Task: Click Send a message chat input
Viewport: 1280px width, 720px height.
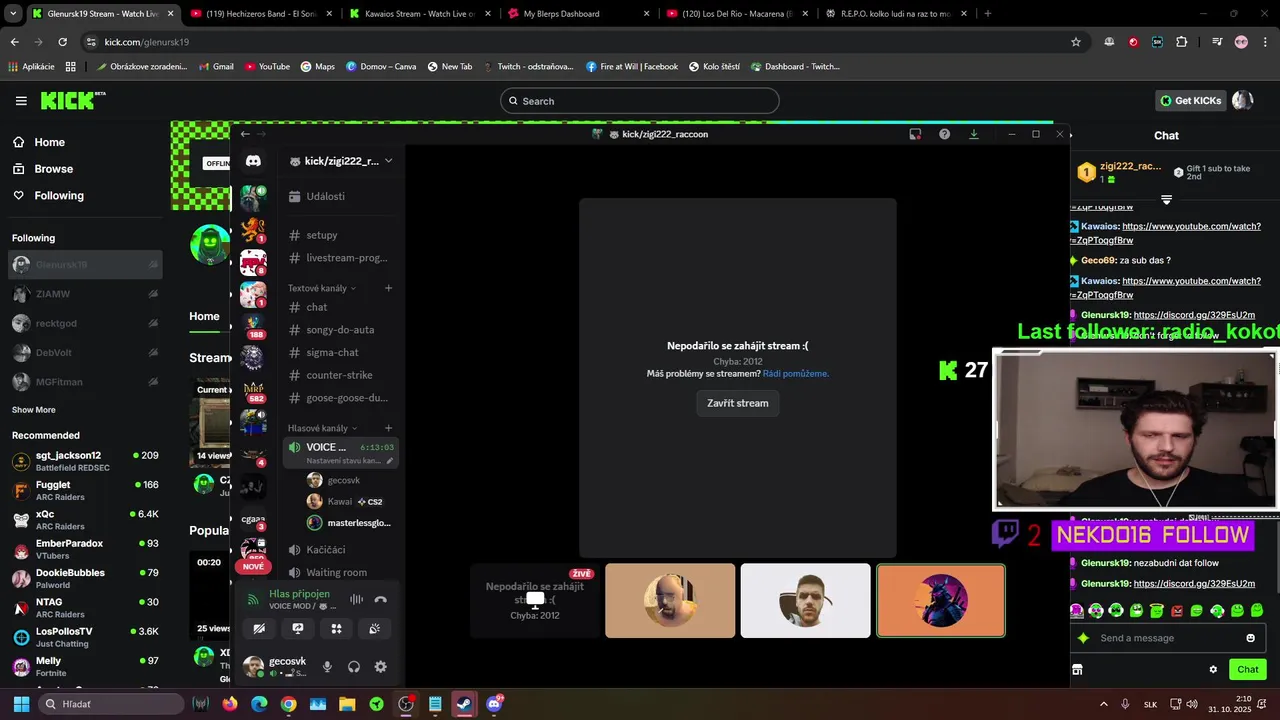Action: point(1166,638)
